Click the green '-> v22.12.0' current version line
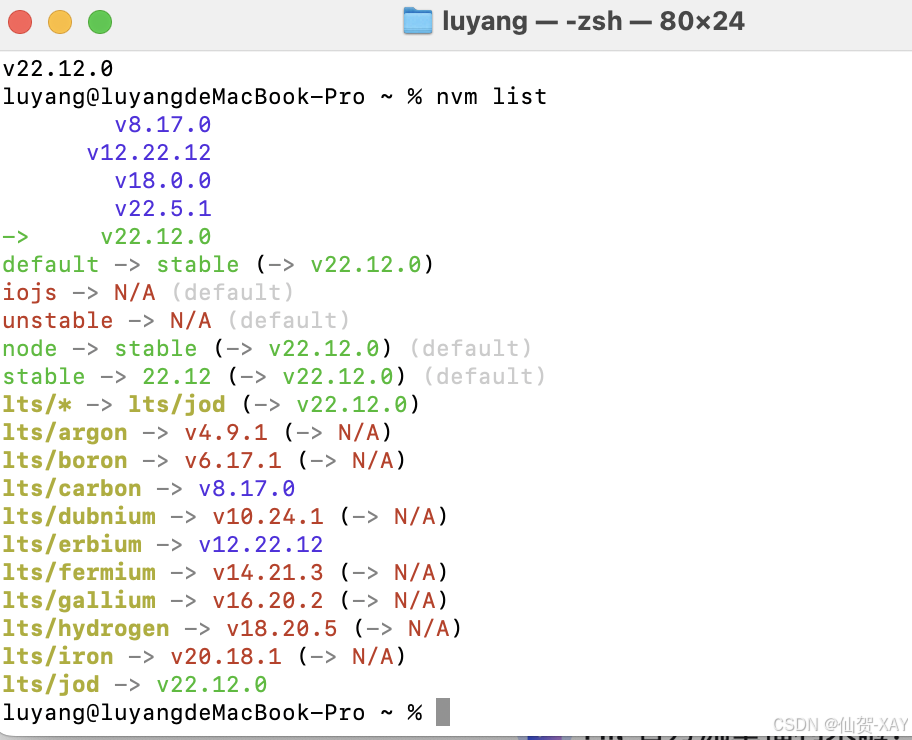This screenshot has width=912, height=740. (x=107, y=237)
